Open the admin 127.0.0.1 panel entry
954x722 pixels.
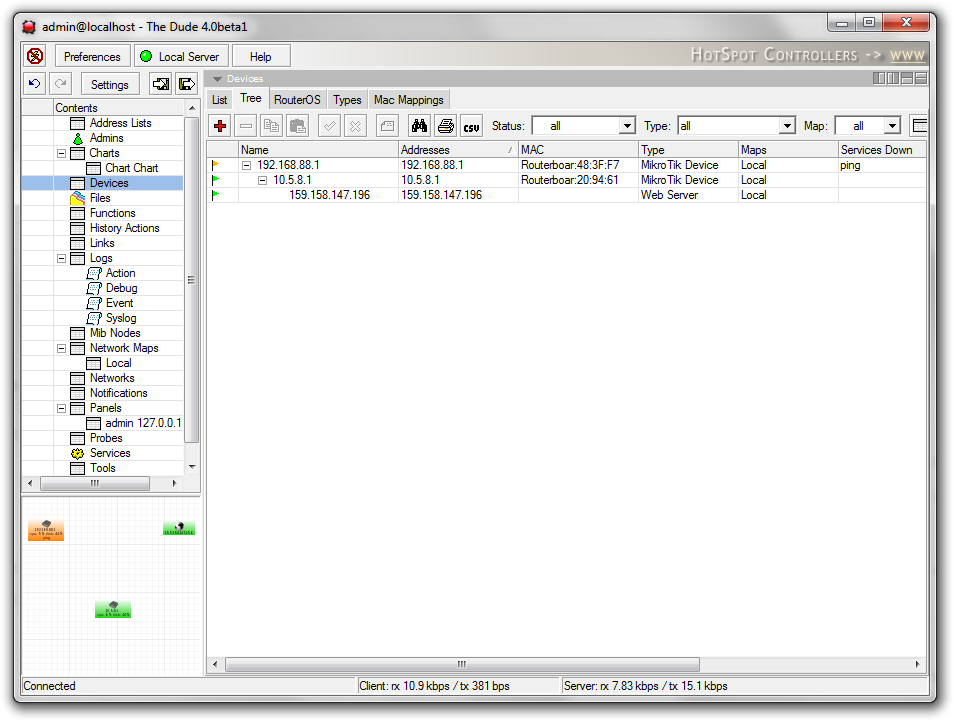coord(143,423)
